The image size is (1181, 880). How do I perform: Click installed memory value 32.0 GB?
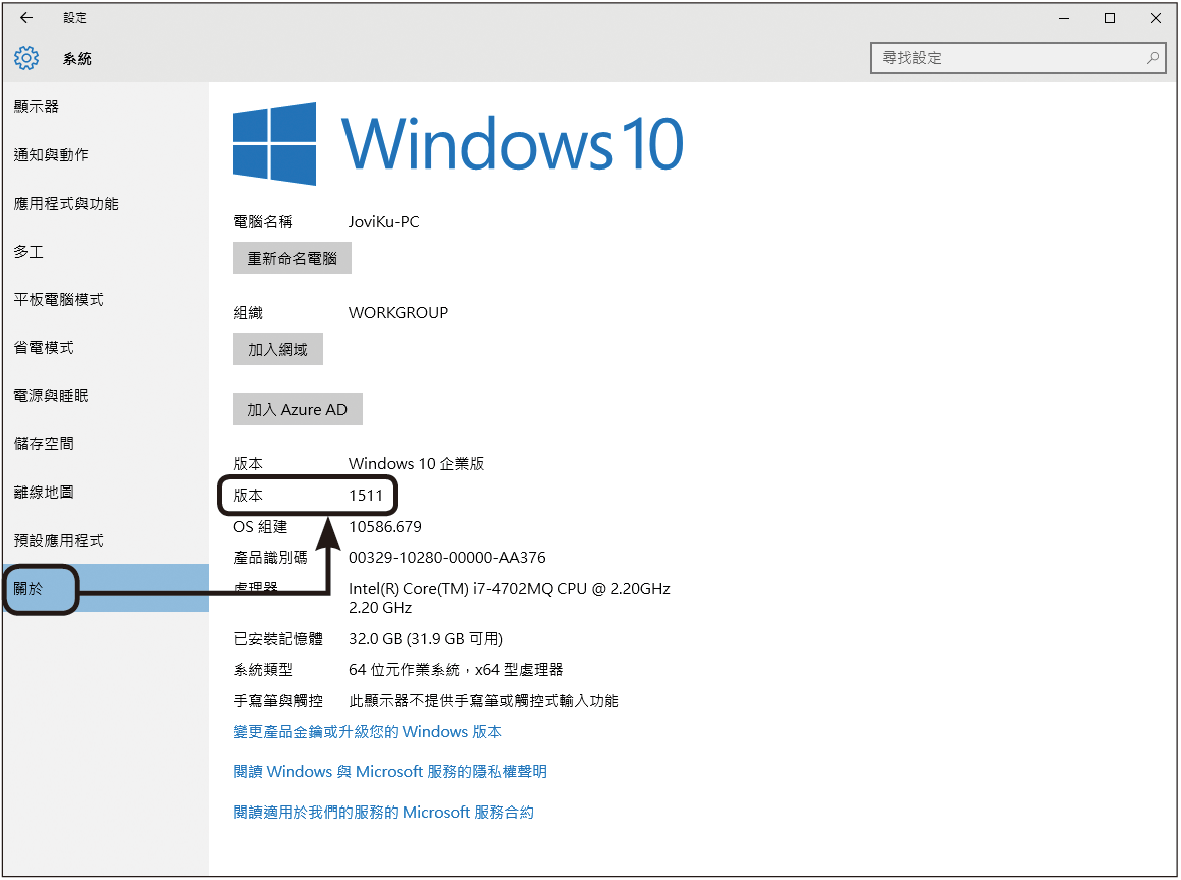(426, 639)
